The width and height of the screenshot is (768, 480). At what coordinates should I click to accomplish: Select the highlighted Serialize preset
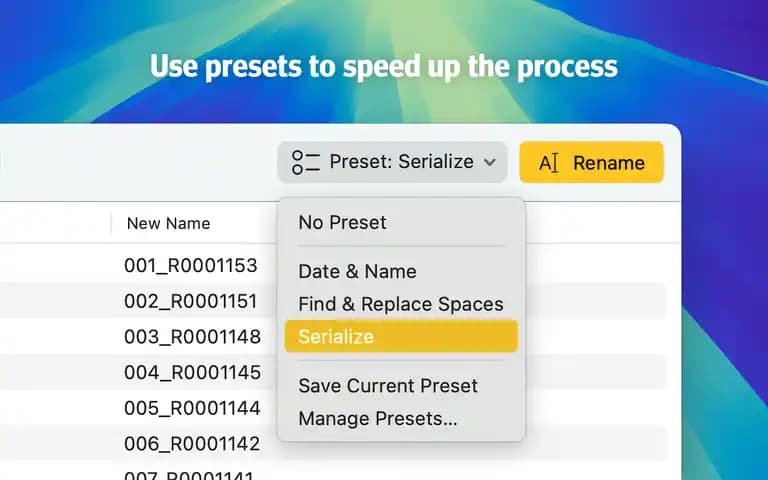point(401,336)
